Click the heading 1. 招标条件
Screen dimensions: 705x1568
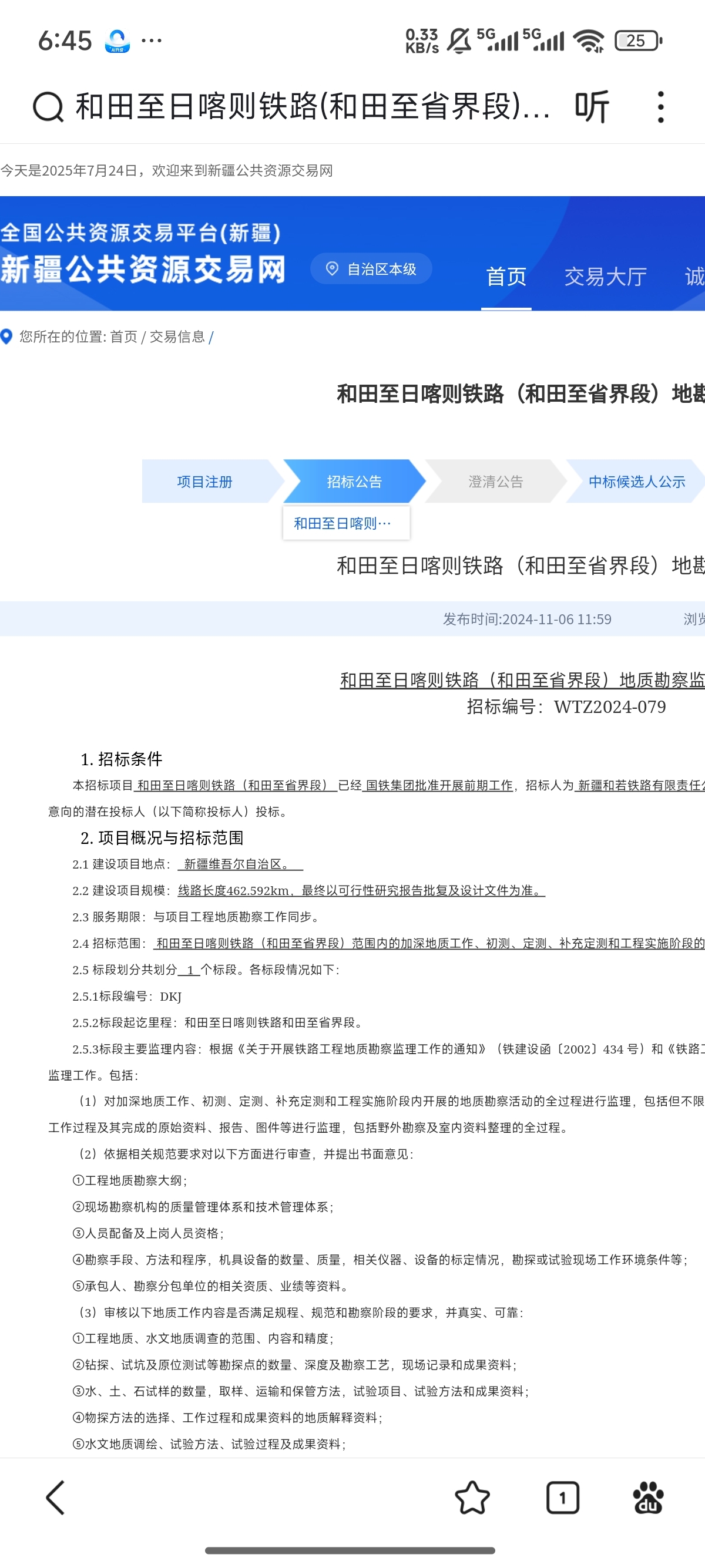(122, 759)
